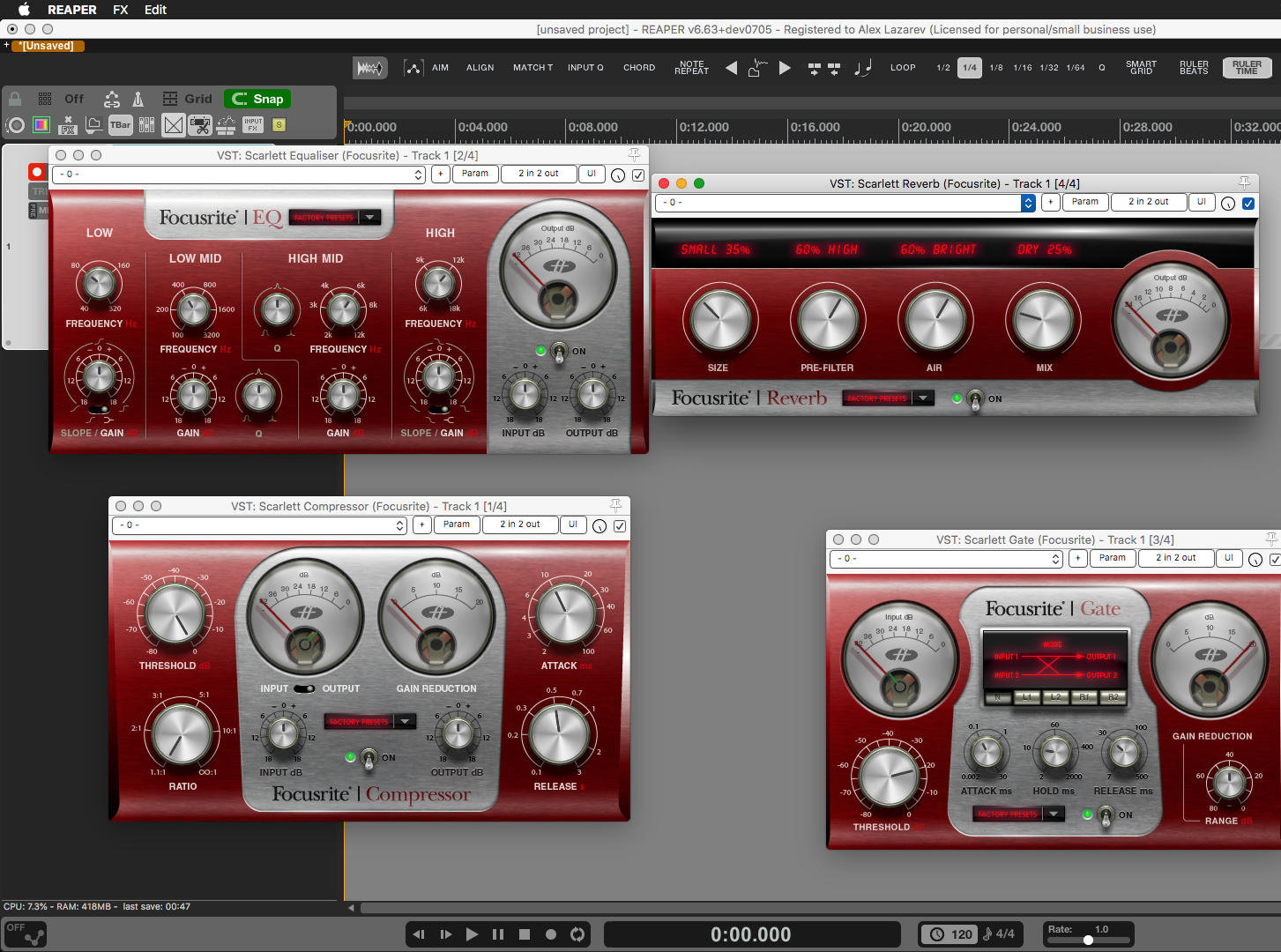Click the bracketed node icon left of AIM
Screen dimensions: 1281x952
click(413, 68)
